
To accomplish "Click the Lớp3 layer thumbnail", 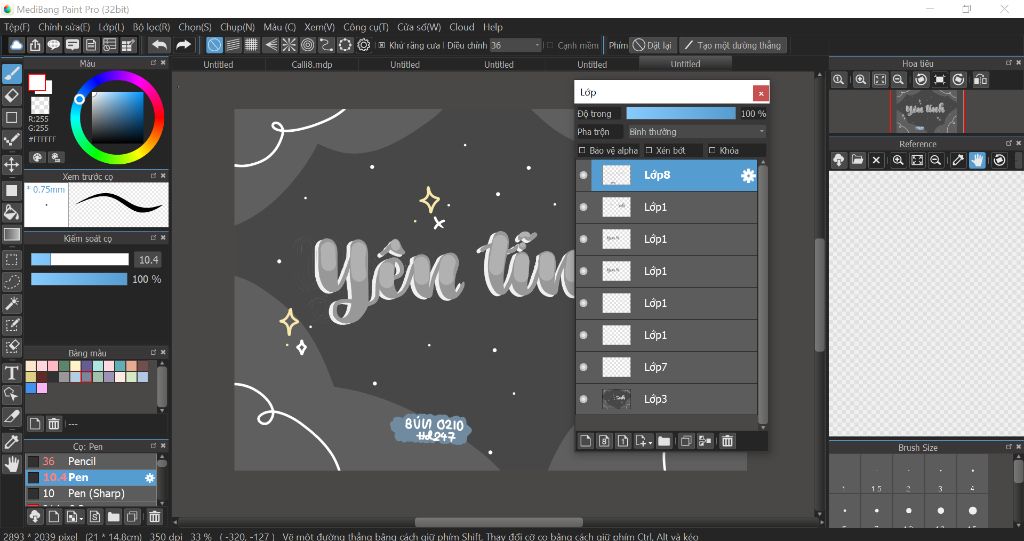I will 616,399.
